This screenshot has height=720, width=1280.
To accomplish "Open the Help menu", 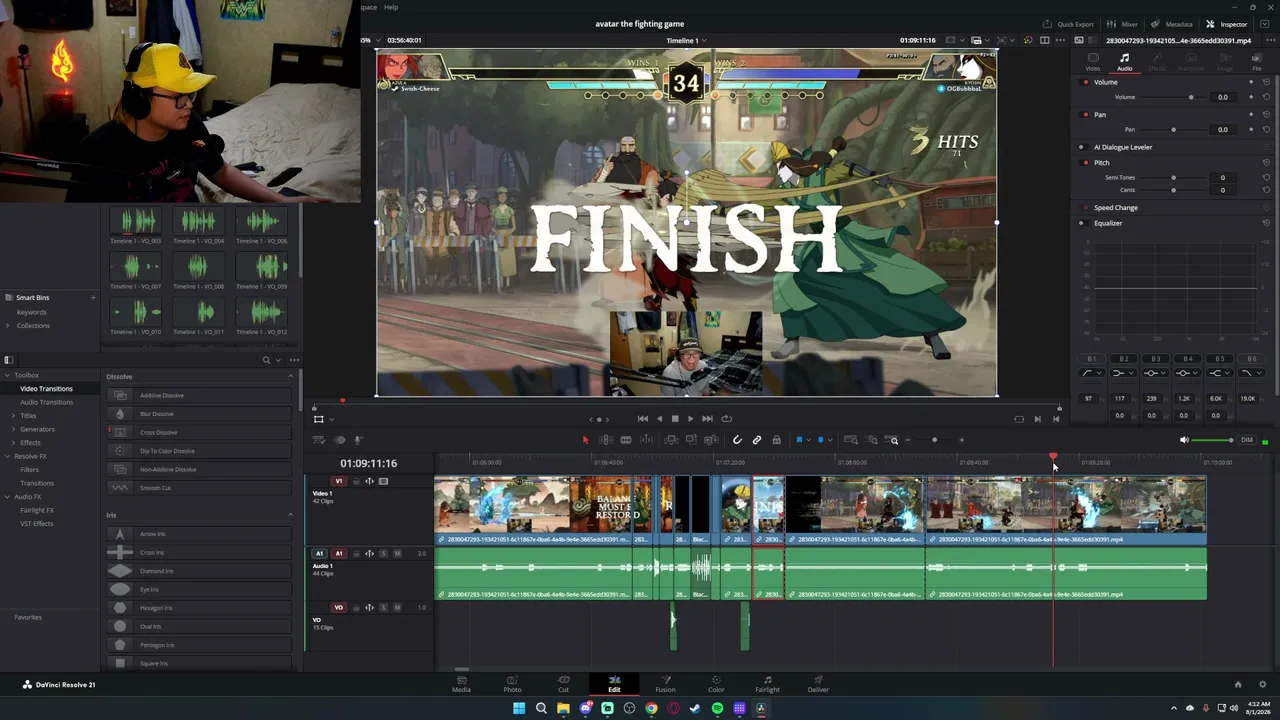I will (391, 7).
